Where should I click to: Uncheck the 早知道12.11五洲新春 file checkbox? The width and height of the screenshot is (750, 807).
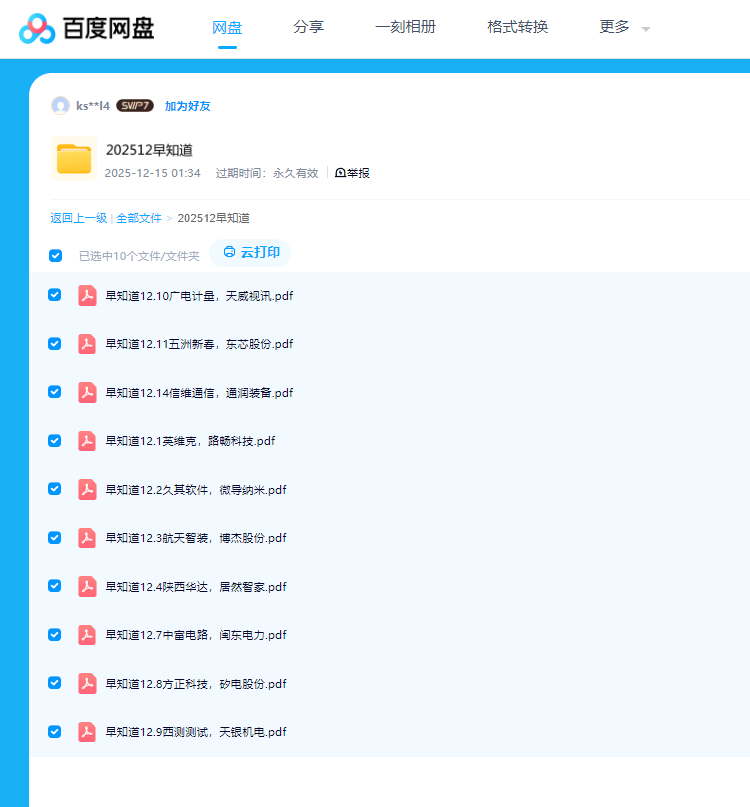tap(55, 344)
